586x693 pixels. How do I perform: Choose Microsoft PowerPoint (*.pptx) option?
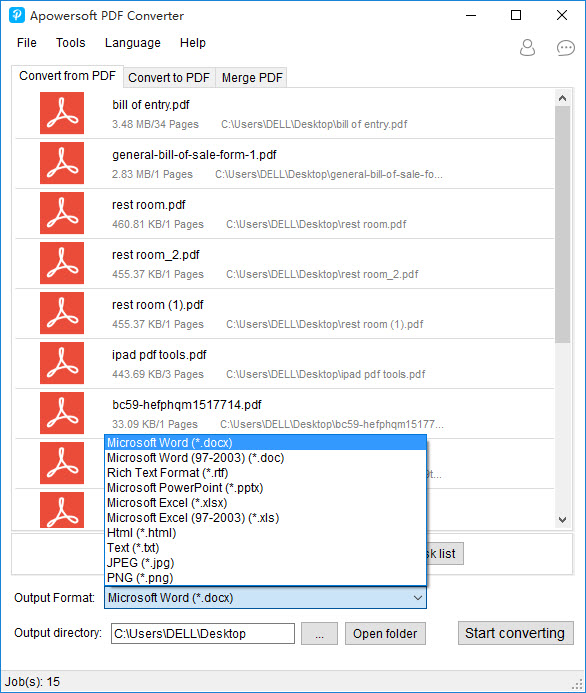[265, 488]
